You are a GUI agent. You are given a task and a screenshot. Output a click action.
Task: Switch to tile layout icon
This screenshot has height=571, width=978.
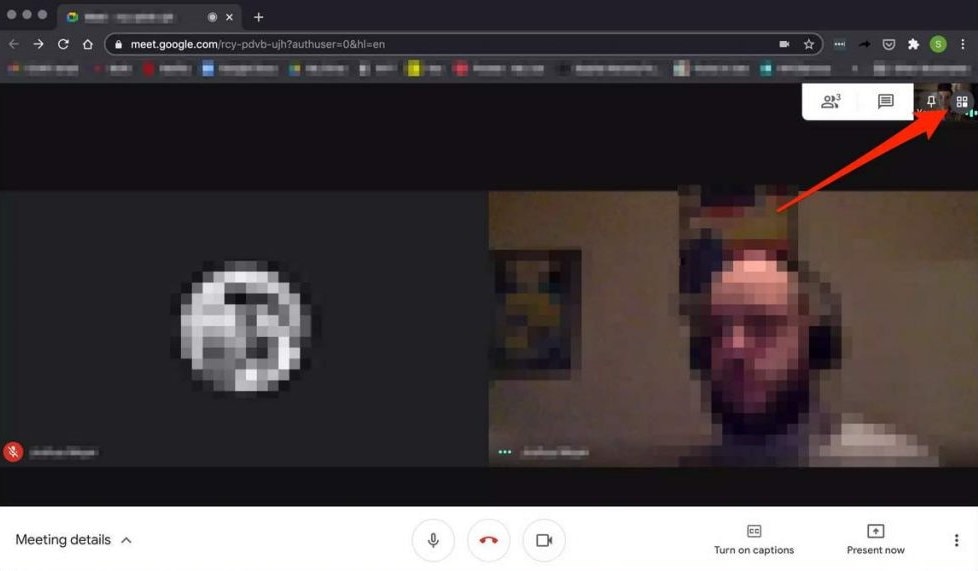pyautogui.click(x=962, y=101)
